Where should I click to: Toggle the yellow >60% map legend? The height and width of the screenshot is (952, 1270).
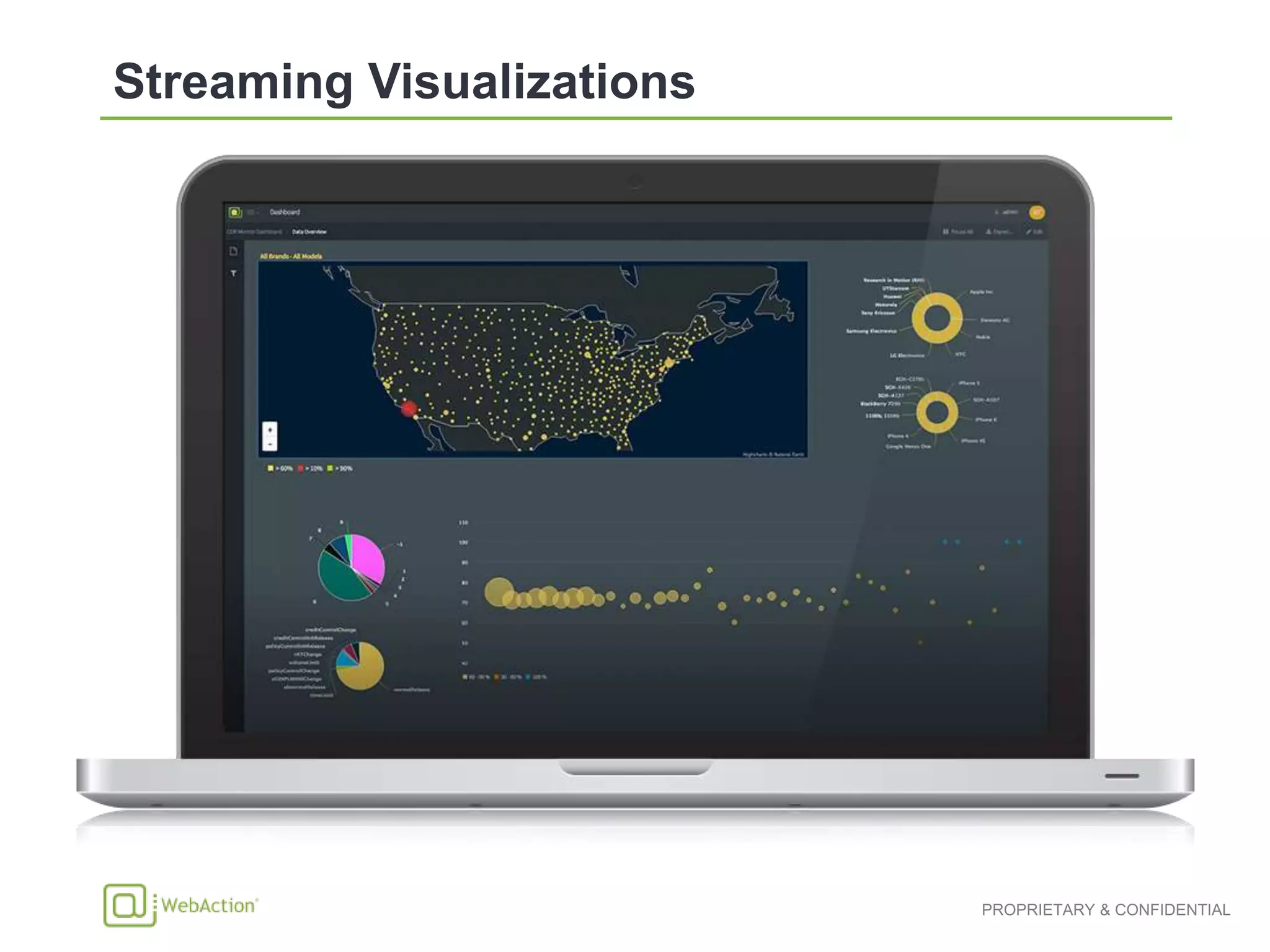point(280,469)
